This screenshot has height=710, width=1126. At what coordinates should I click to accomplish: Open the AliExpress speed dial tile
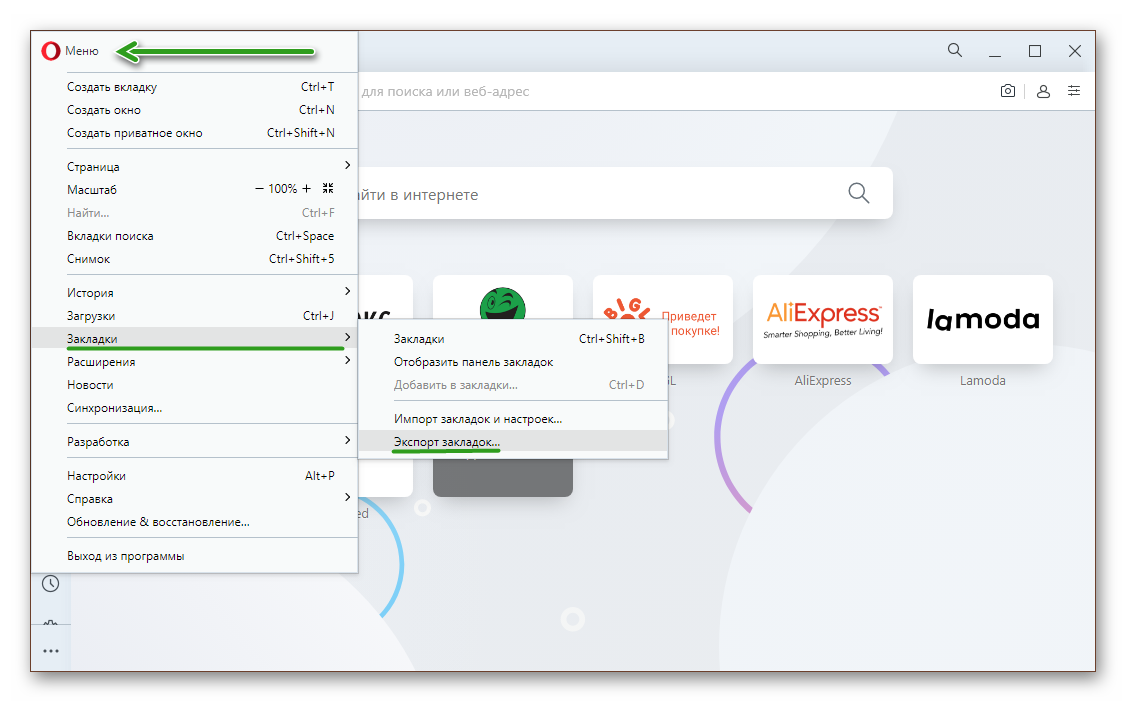(822, 320)
